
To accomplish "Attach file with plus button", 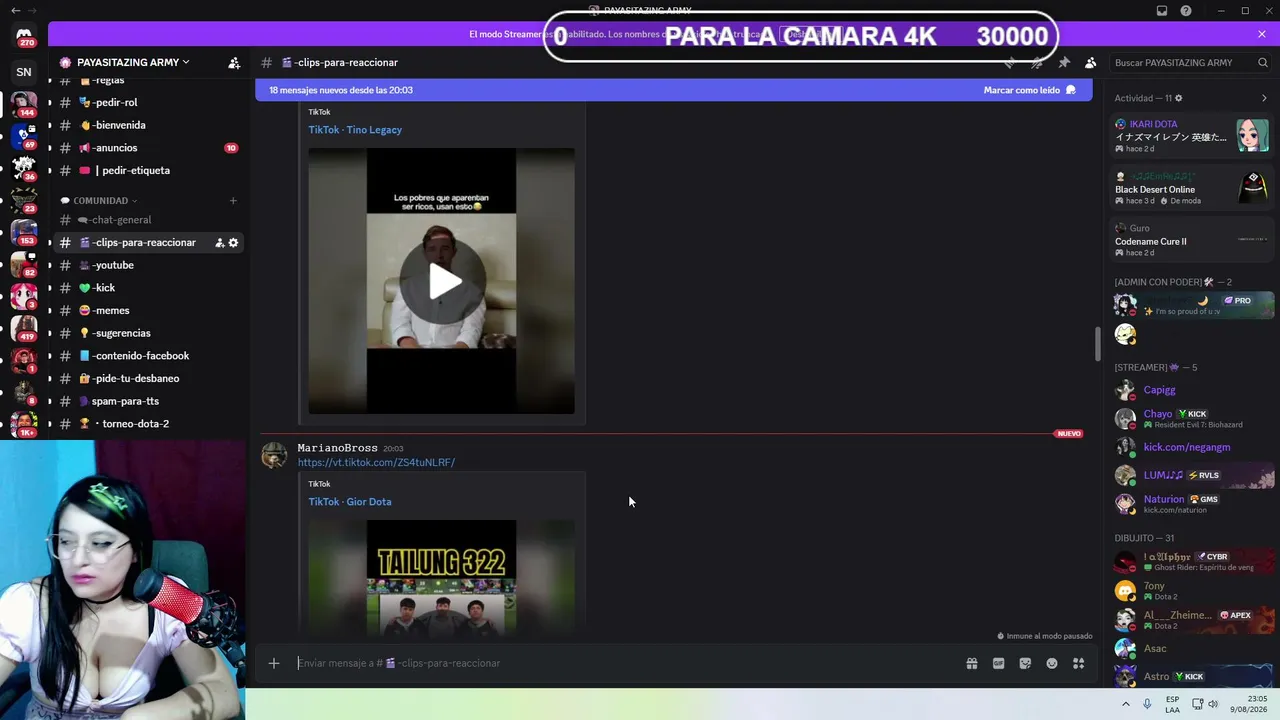I will click(274, 663).
